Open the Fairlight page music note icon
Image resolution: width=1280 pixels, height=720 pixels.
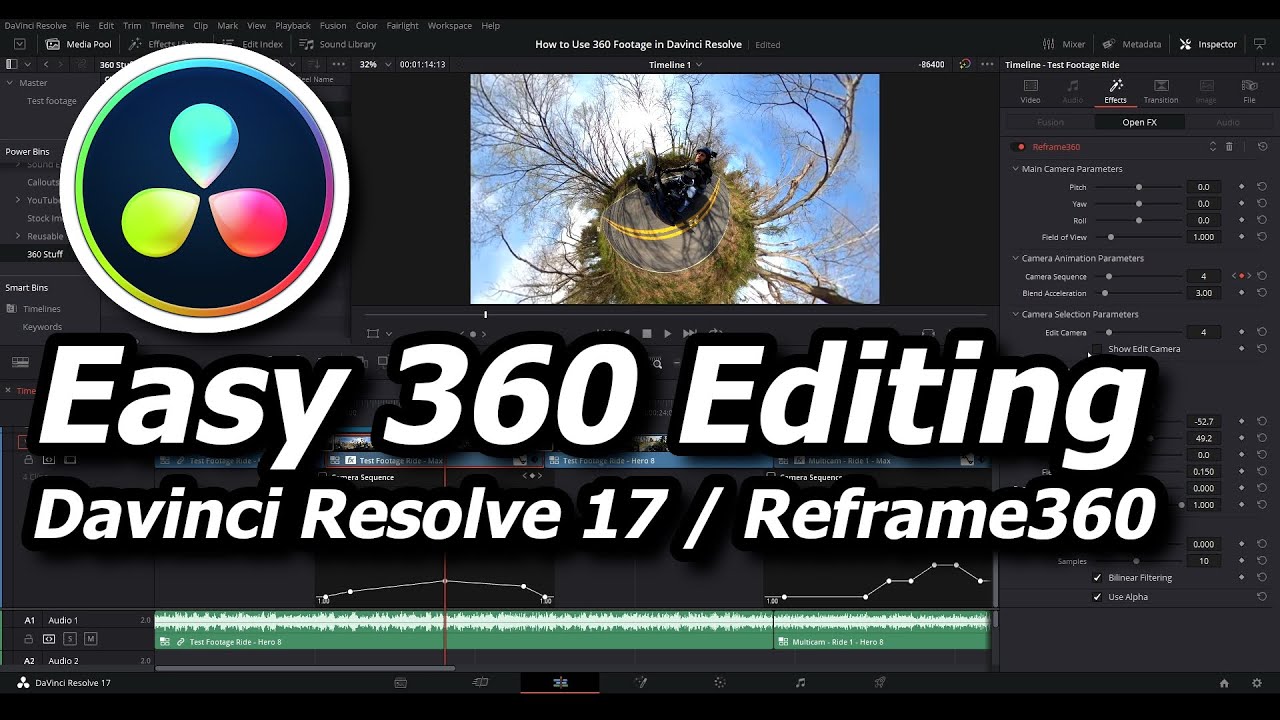tap(800, 683)
